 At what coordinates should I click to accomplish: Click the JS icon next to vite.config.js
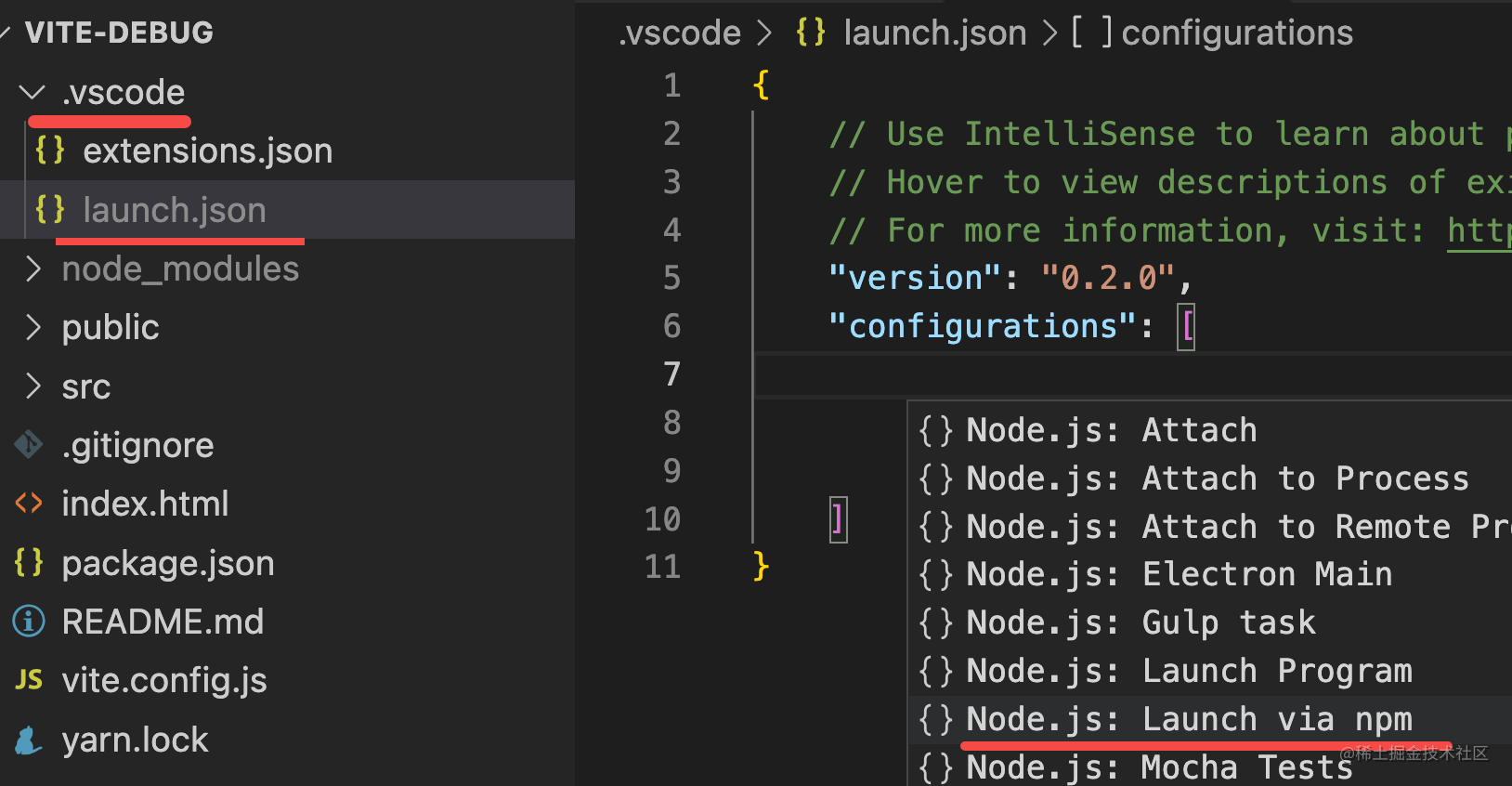coord(29,680)
